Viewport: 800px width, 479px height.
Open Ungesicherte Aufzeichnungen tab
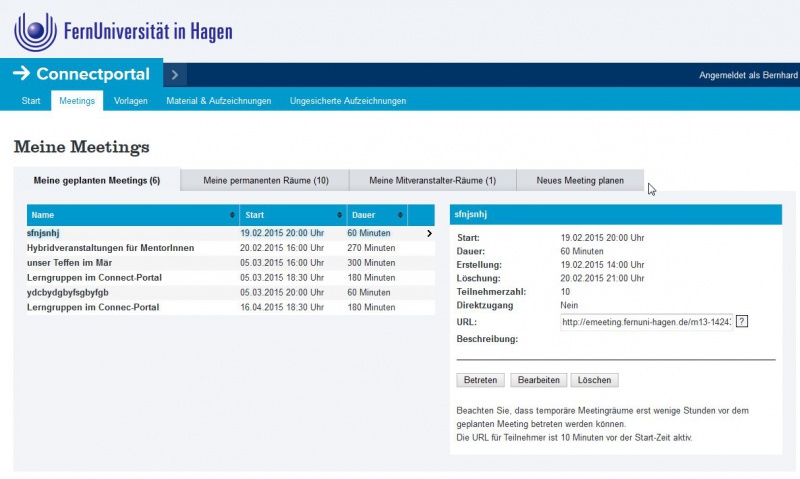coord(348,101)
